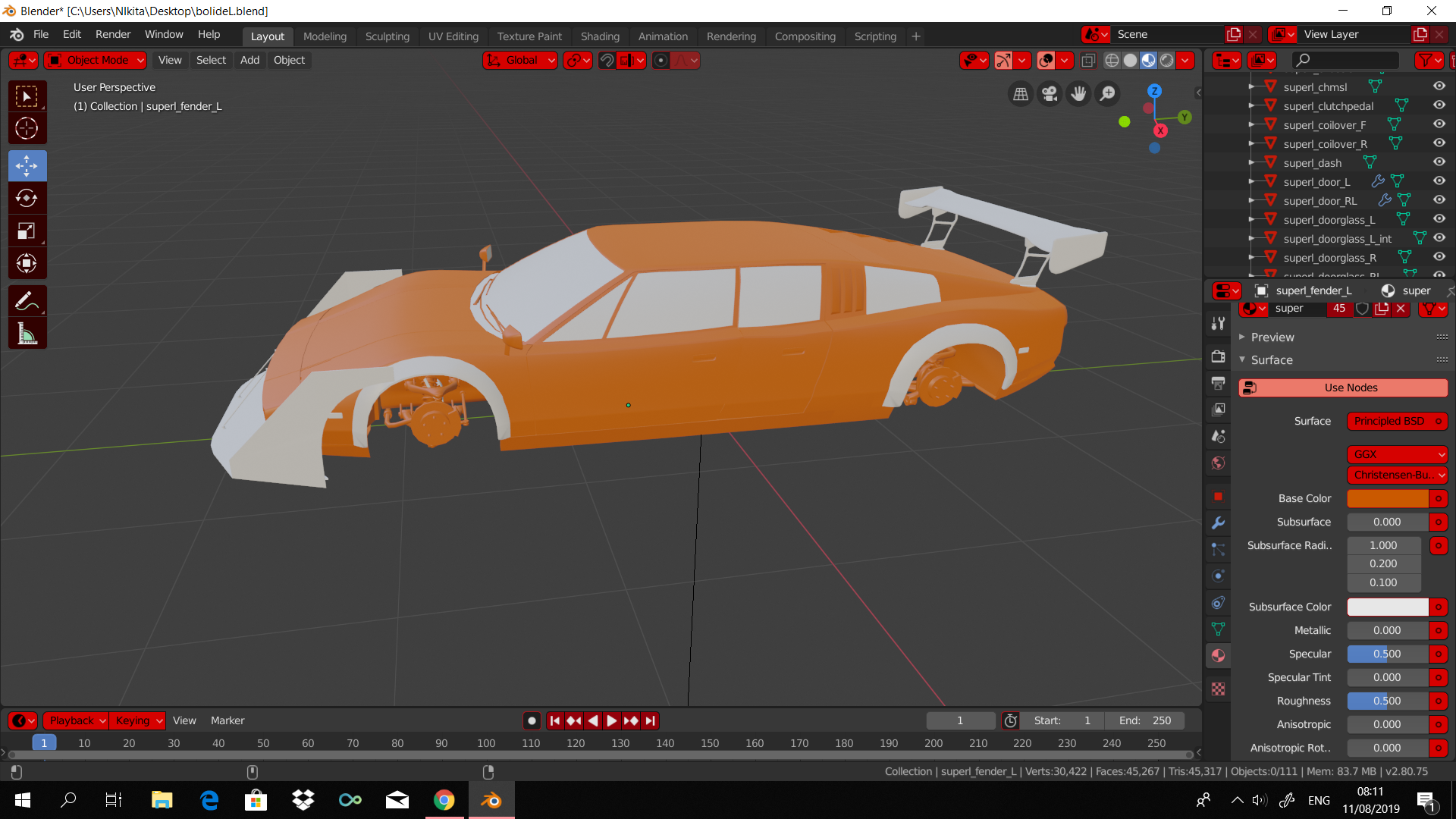Hide superl_dash in the outliner
The width and height of the screenshot is (1456, 819).
[x=1439, y=162]
